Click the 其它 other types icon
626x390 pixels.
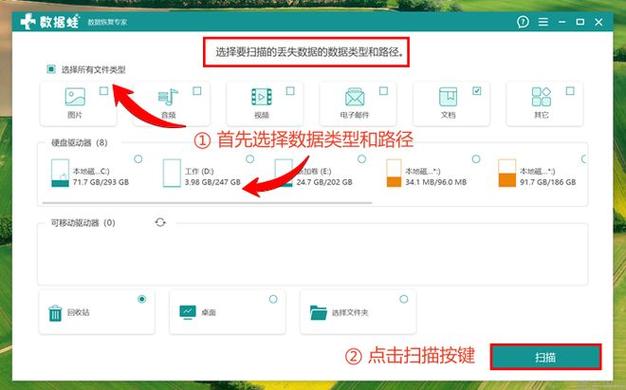(x=541, y=97)
